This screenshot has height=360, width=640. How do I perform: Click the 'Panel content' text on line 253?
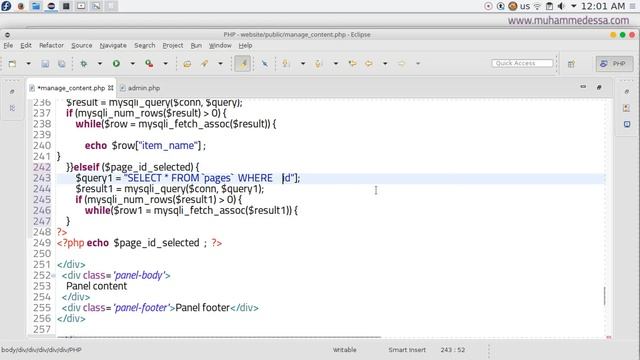(96, 286)
